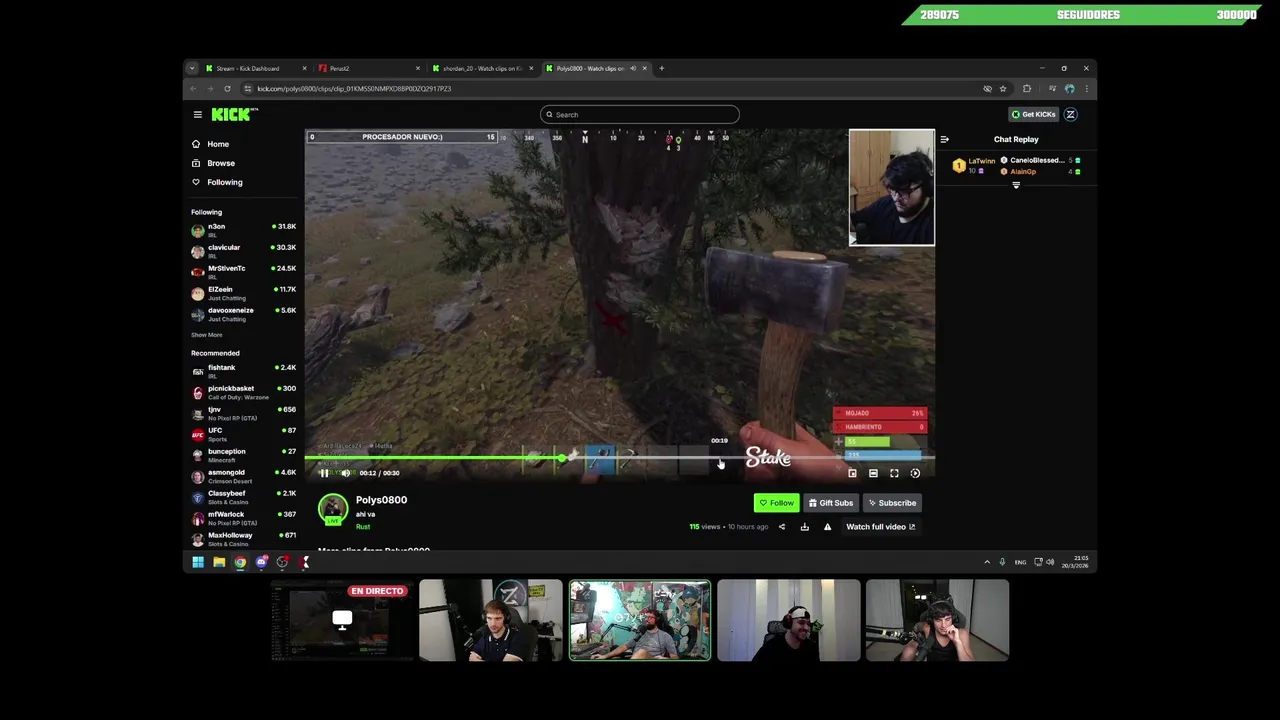
Task: Switch to shordan_20 clips tab
Action: point(481,68)
